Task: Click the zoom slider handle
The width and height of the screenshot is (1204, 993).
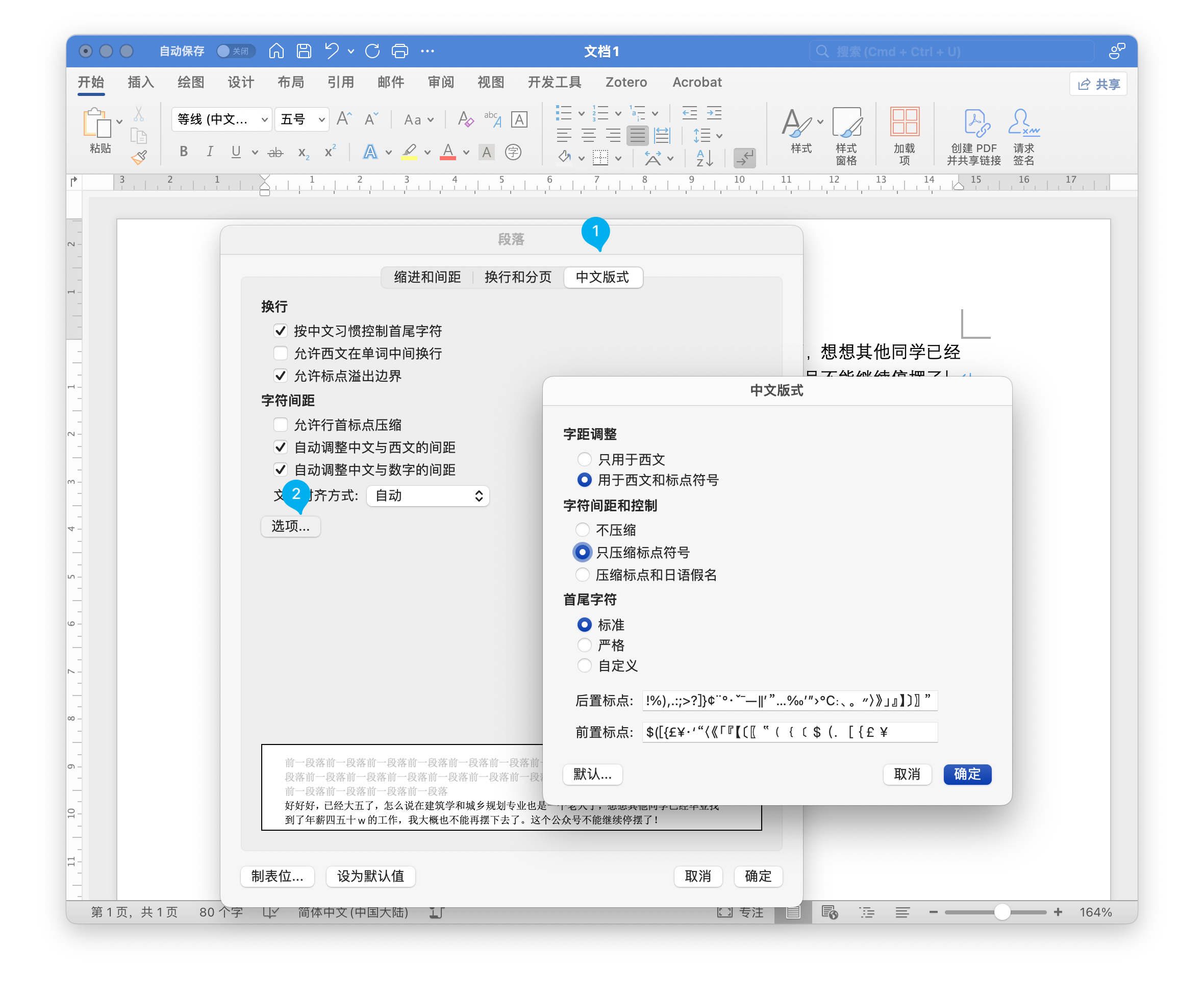Action: pyautogui.click(x=1001, y=912)
